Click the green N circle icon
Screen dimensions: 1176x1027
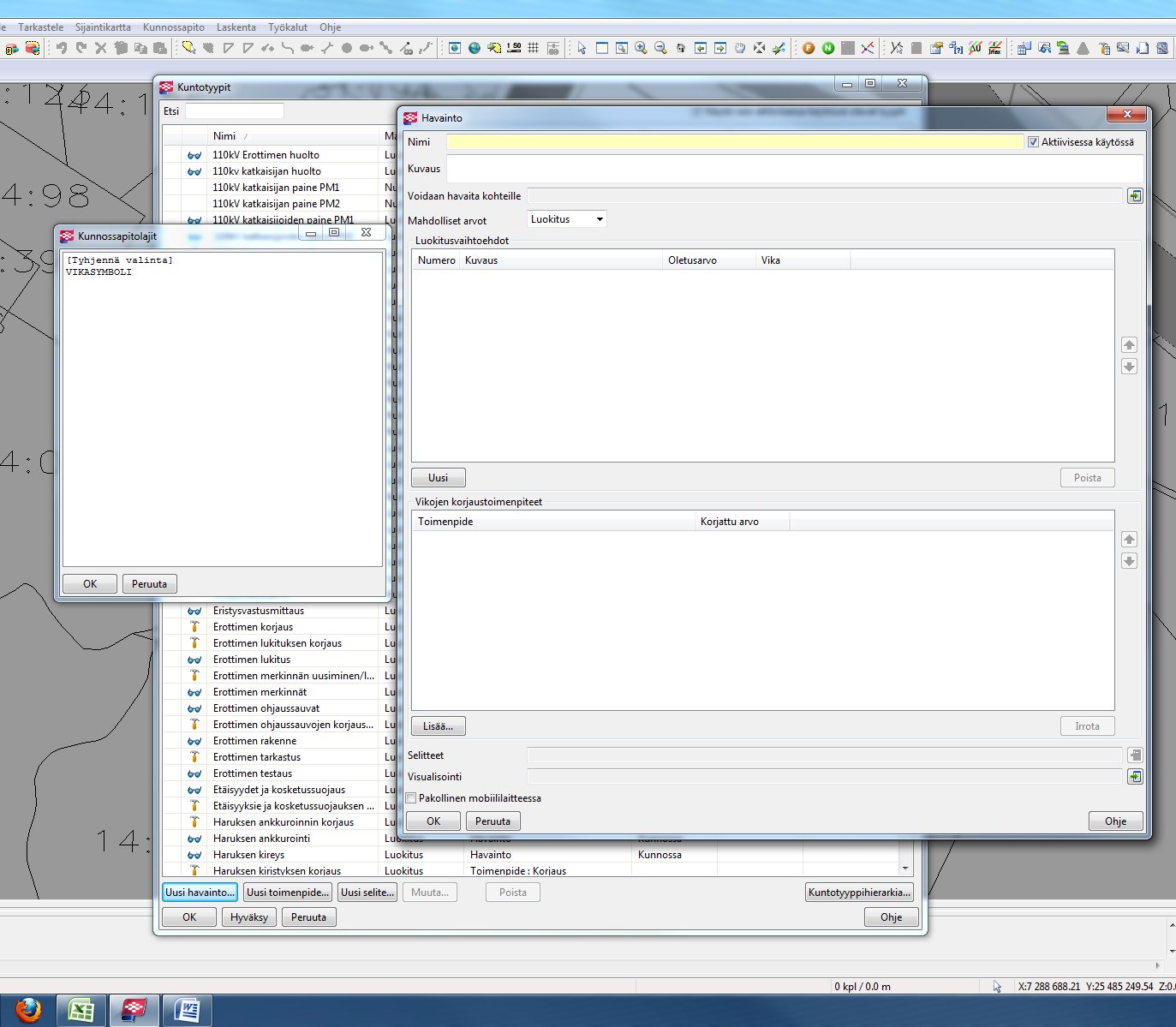coord(828,48)
